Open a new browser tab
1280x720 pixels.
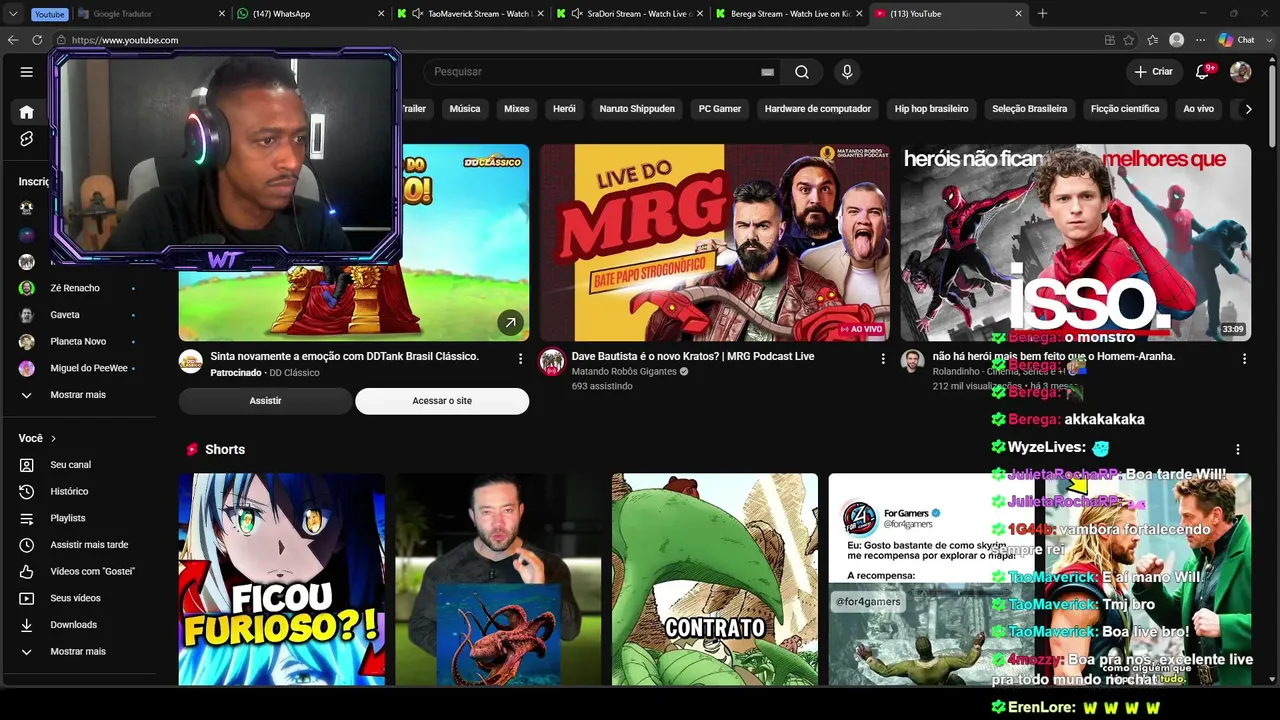click(x=1042, y=14)
